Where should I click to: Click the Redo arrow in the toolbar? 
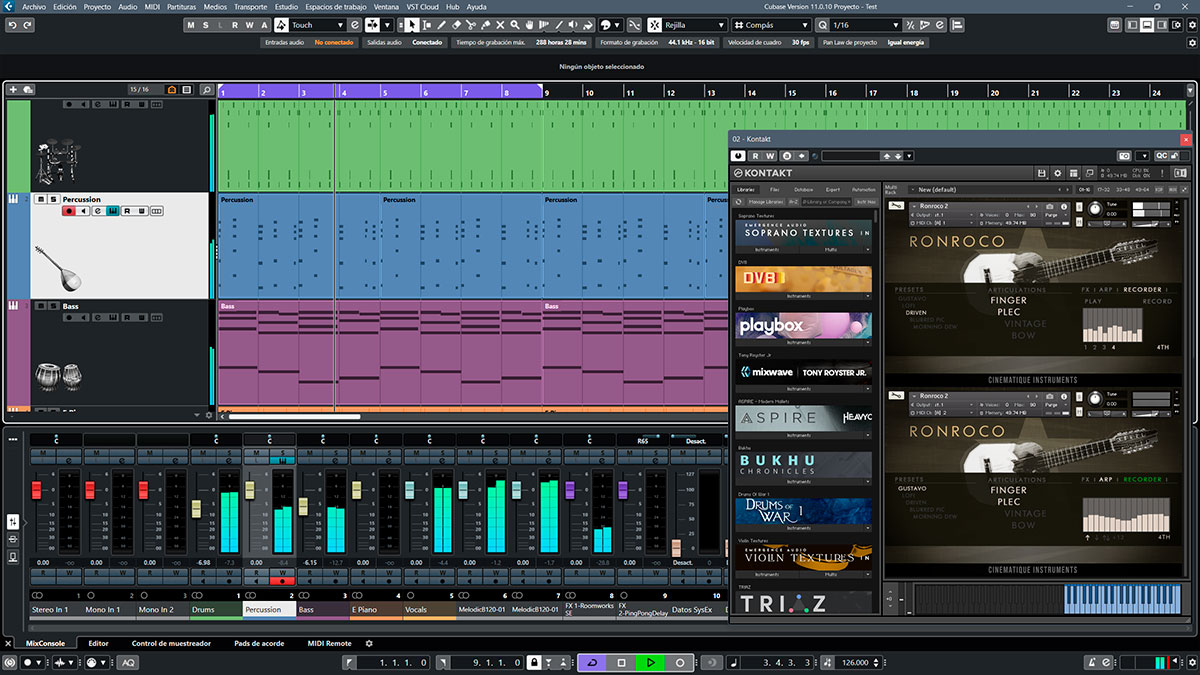[x=26, y=25]
